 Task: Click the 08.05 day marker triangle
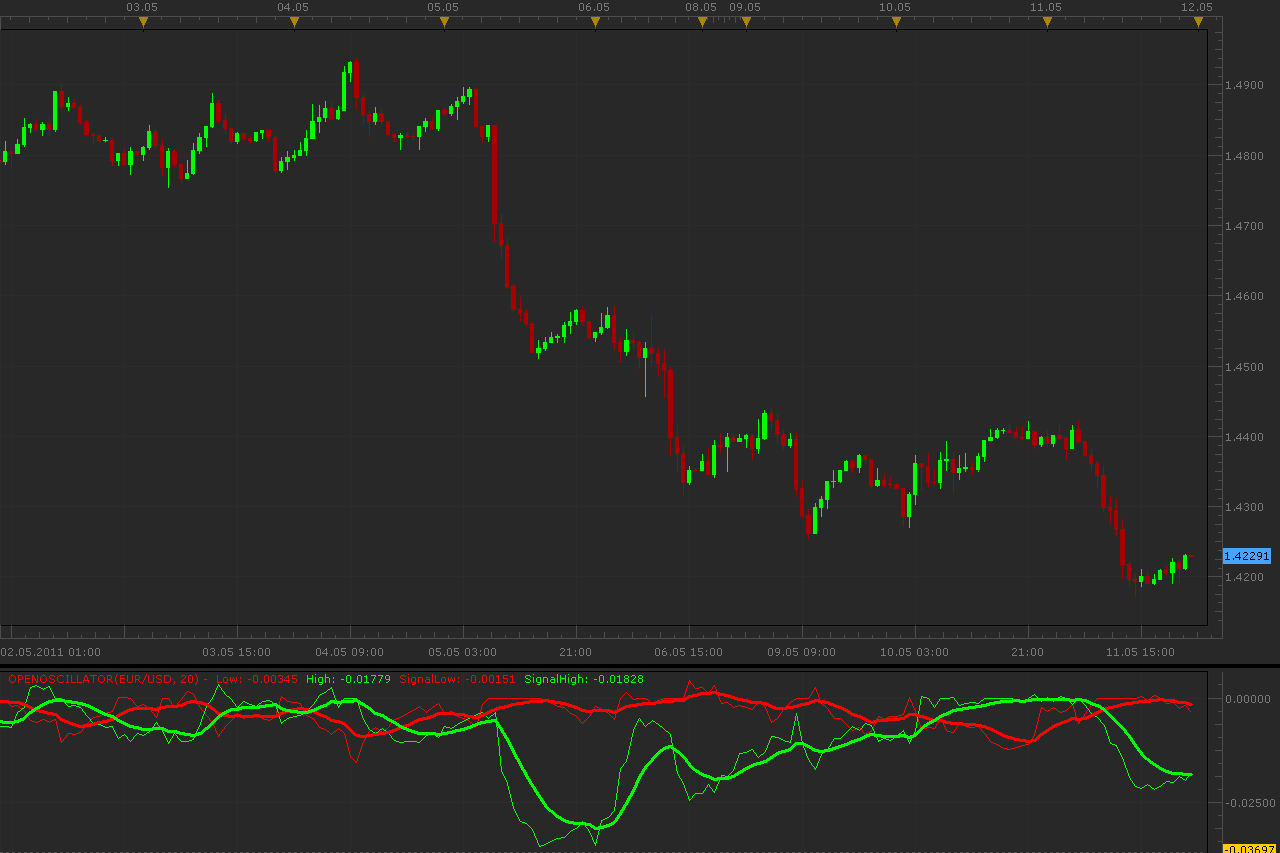pos(702,22)
